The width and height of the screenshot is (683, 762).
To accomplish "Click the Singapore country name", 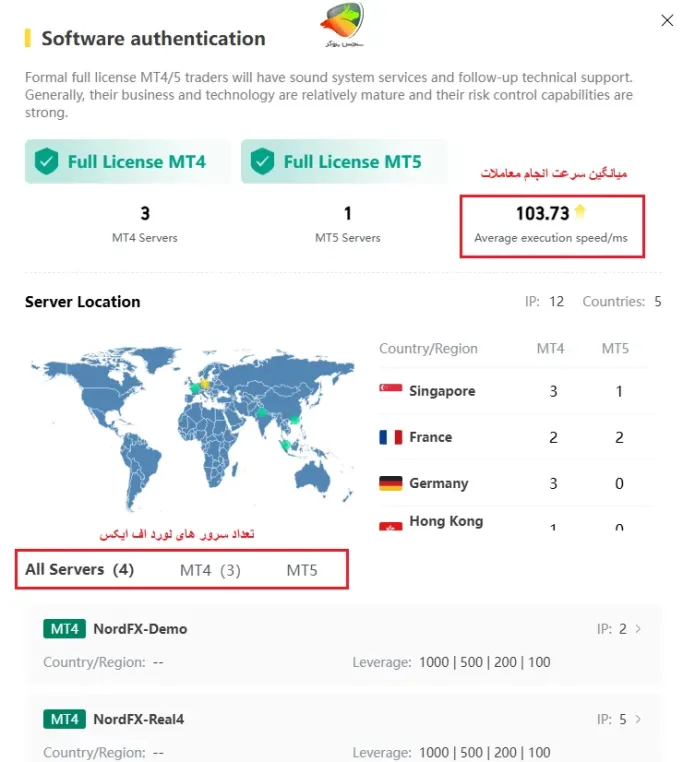I will click(x=442, y=391).
